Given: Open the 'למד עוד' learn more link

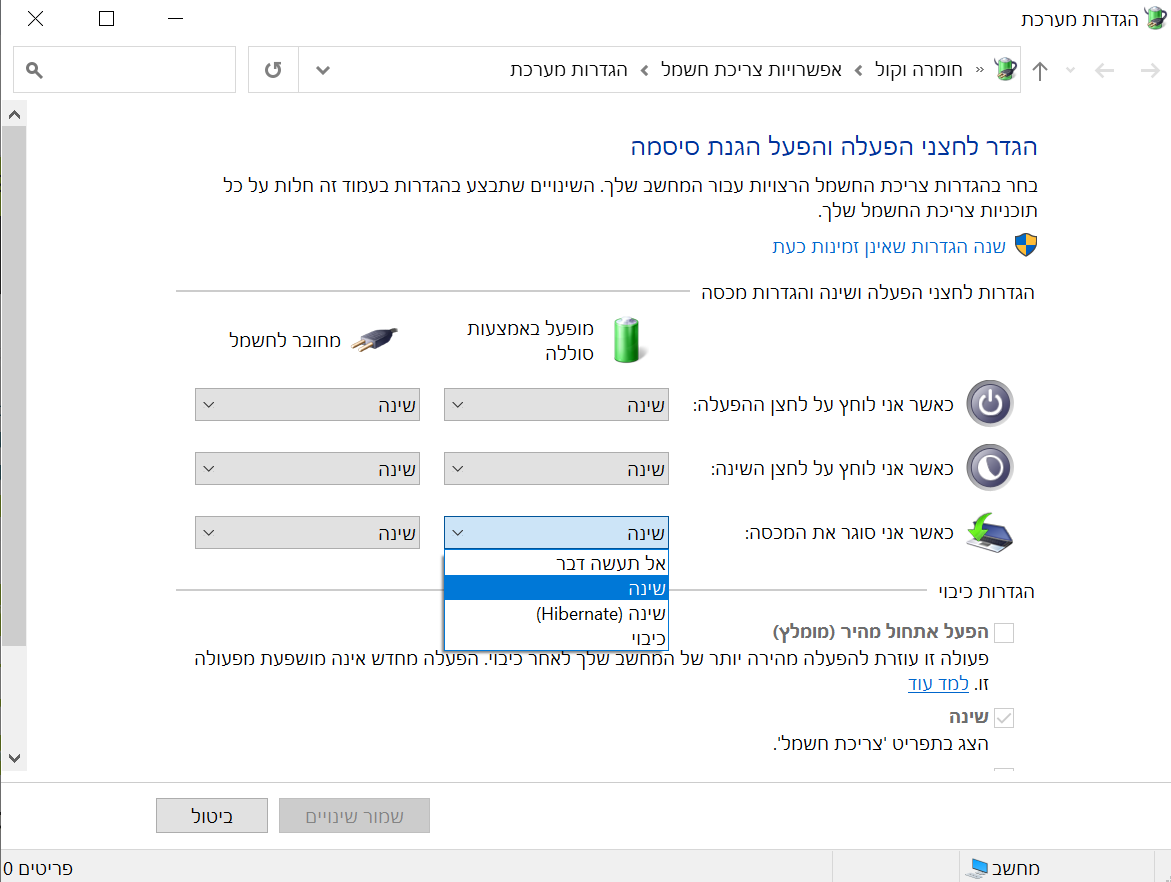Looking at the screenshot, I should pyautogui.click(x=938, y=683).
